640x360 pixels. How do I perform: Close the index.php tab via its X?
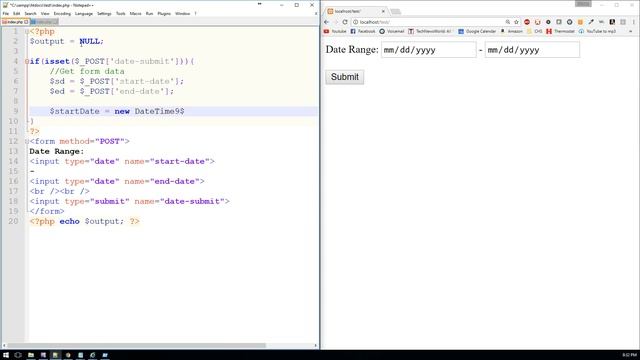click(x=27, y=22)
